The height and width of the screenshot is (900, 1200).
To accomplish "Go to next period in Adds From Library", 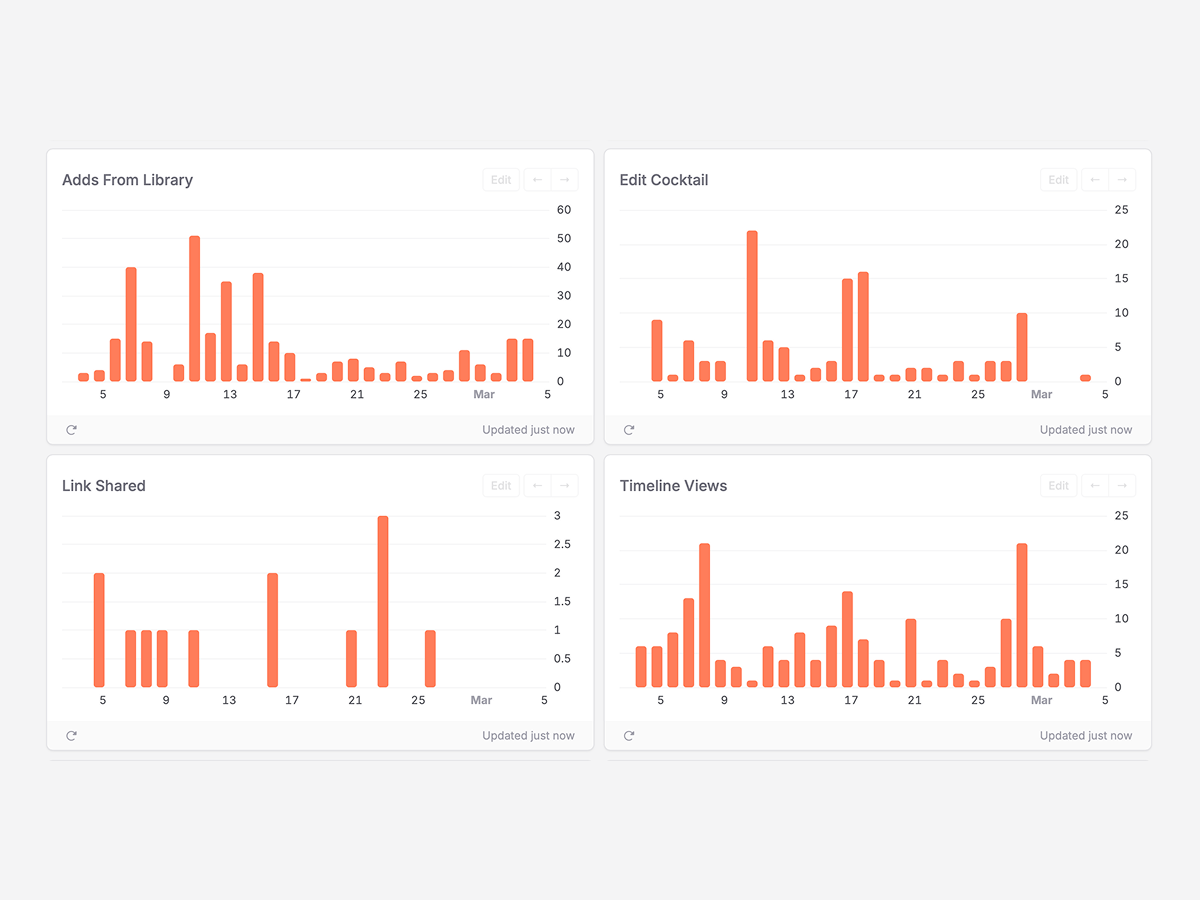I will (565, 180).
